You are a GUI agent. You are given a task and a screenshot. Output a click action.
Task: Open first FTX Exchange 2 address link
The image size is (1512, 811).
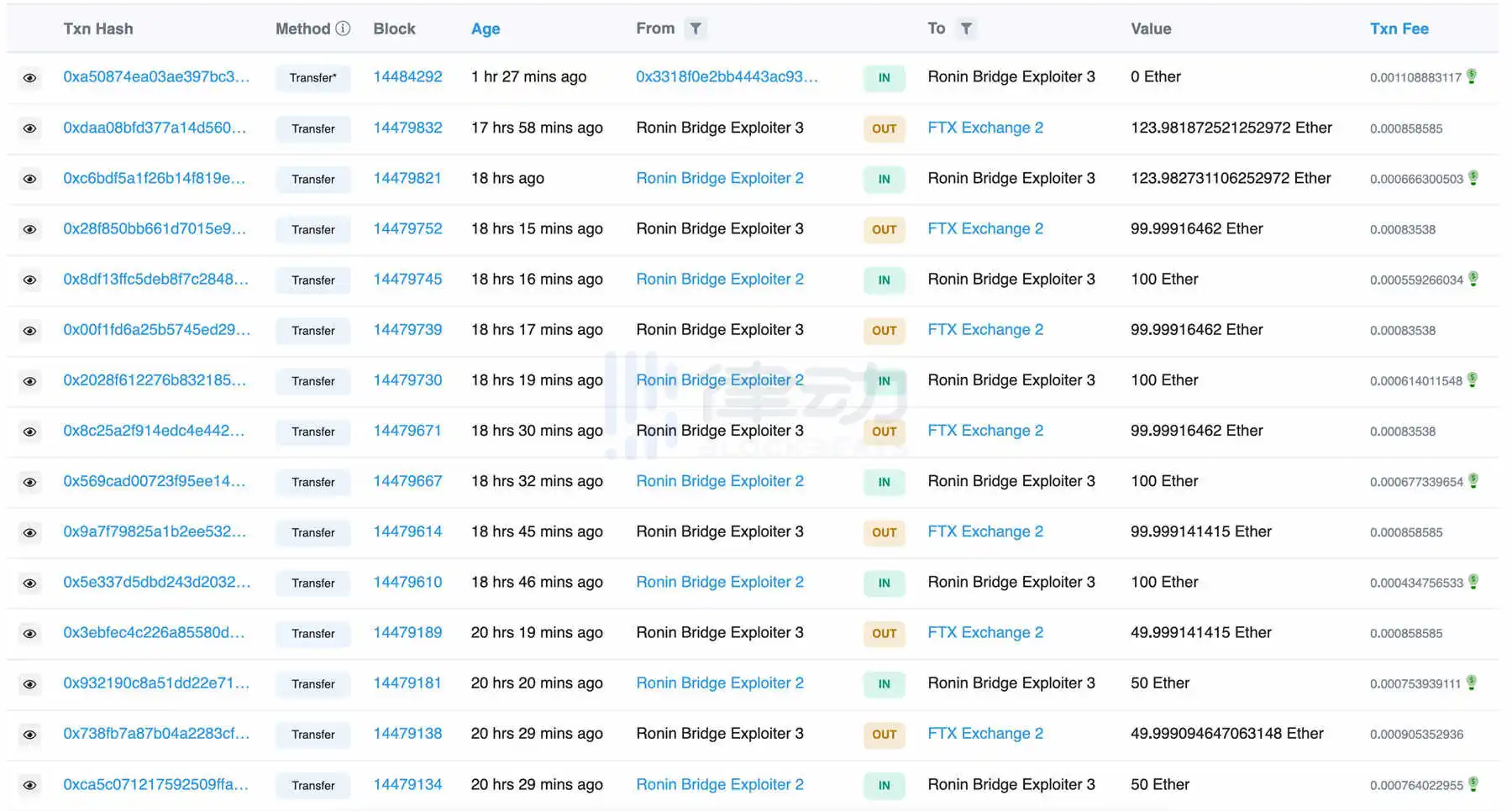(x=985, y=128)
